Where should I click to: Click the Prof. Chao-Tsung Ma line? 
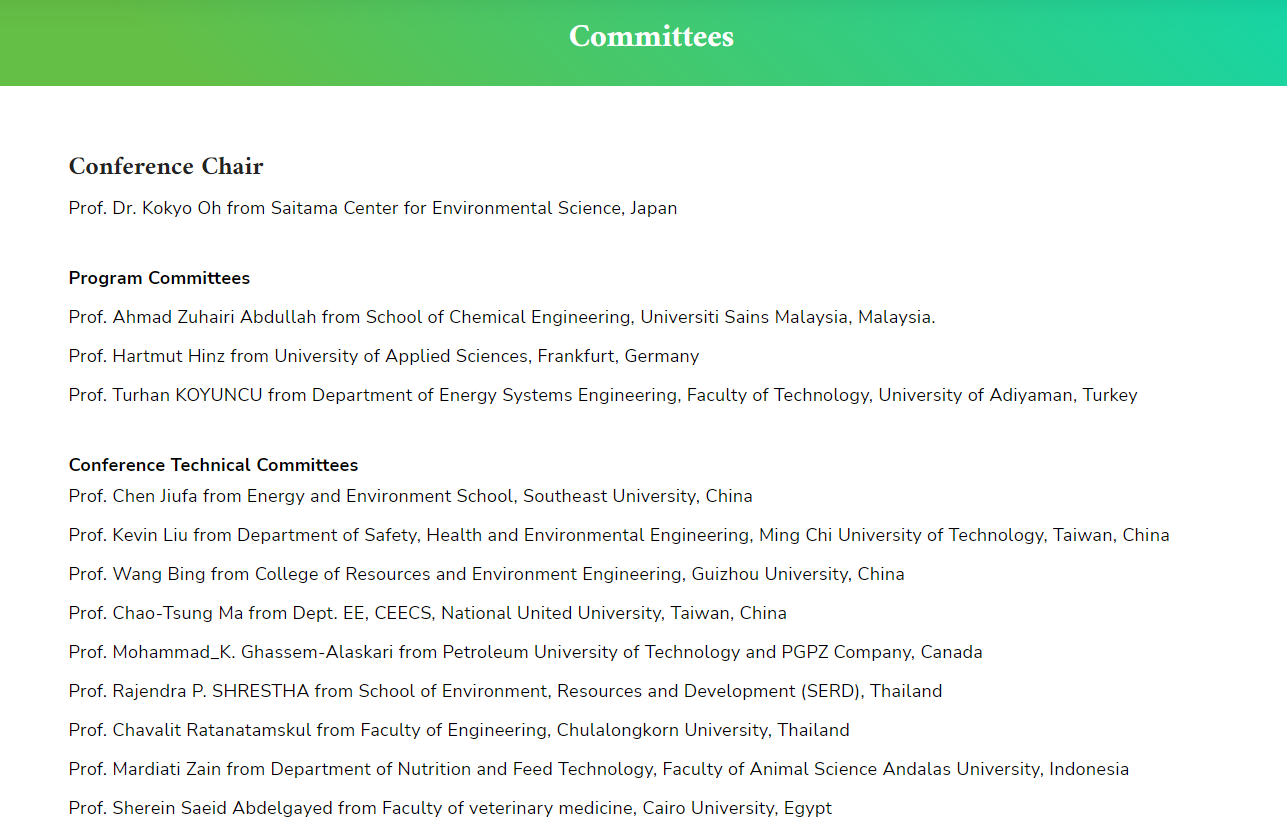pyautogui.click(x=428, y=613)
